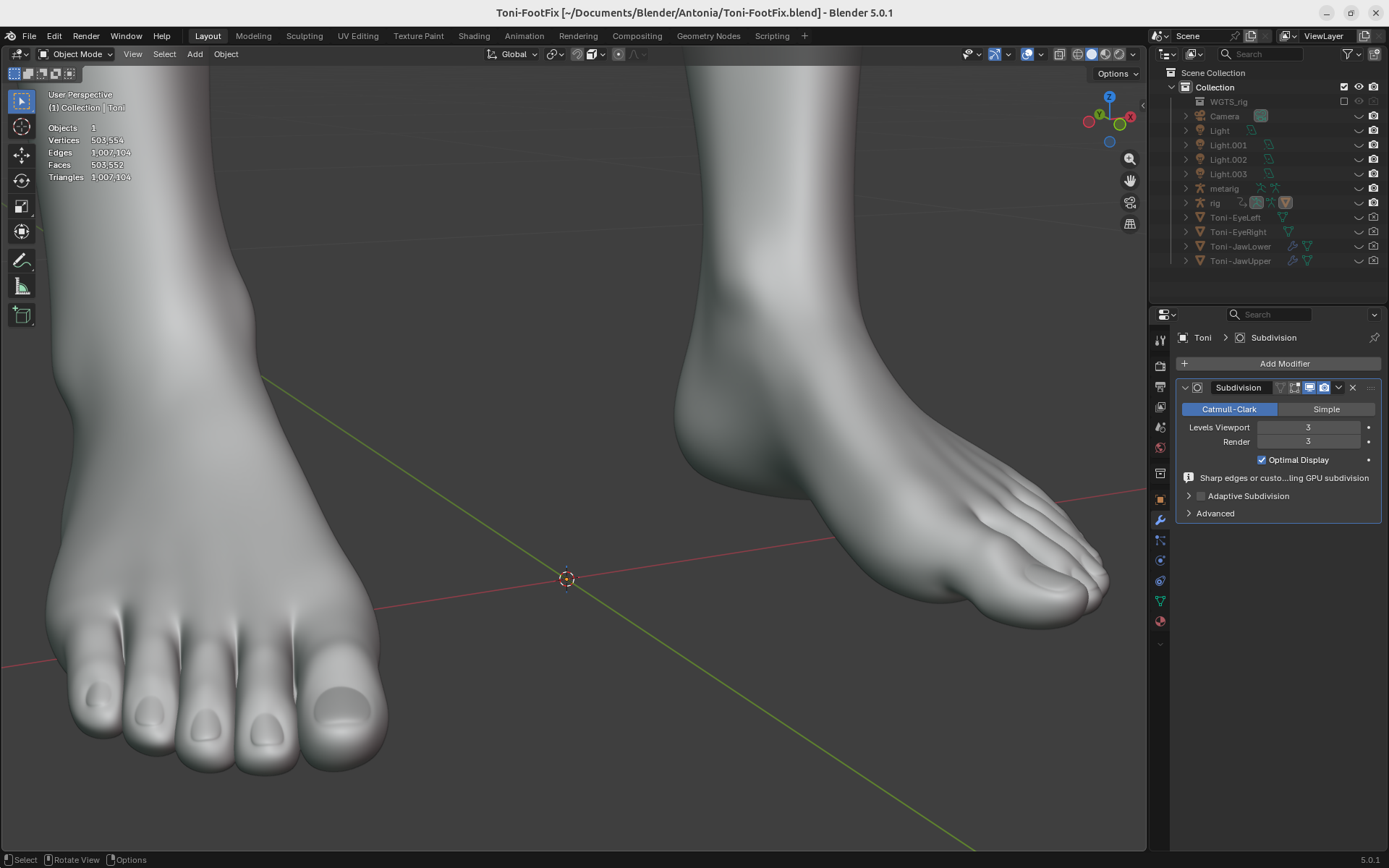Select the Annotate pencil tool
1389x868 pixels.
22,260
